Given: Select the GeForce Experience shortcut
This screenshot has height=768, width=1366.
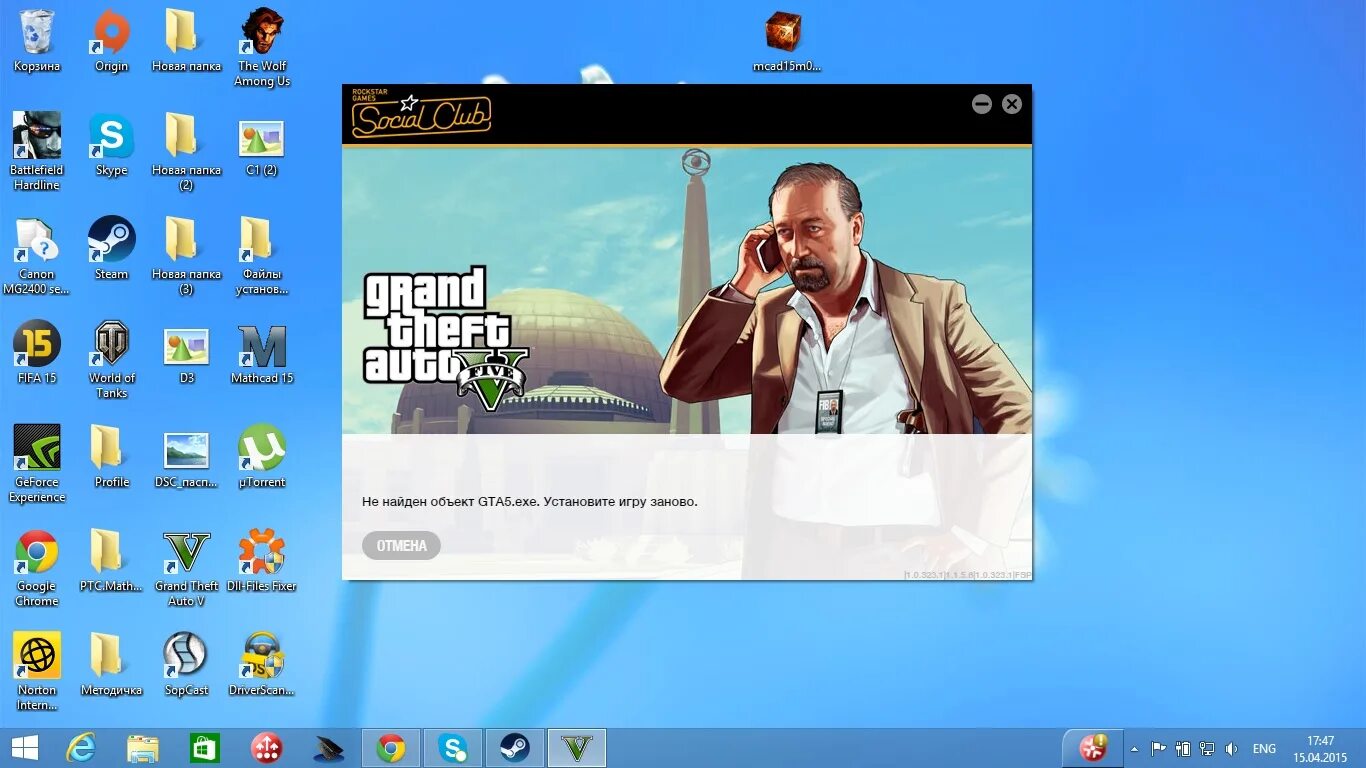Looking at the screenshot, I should pos(37,464).
